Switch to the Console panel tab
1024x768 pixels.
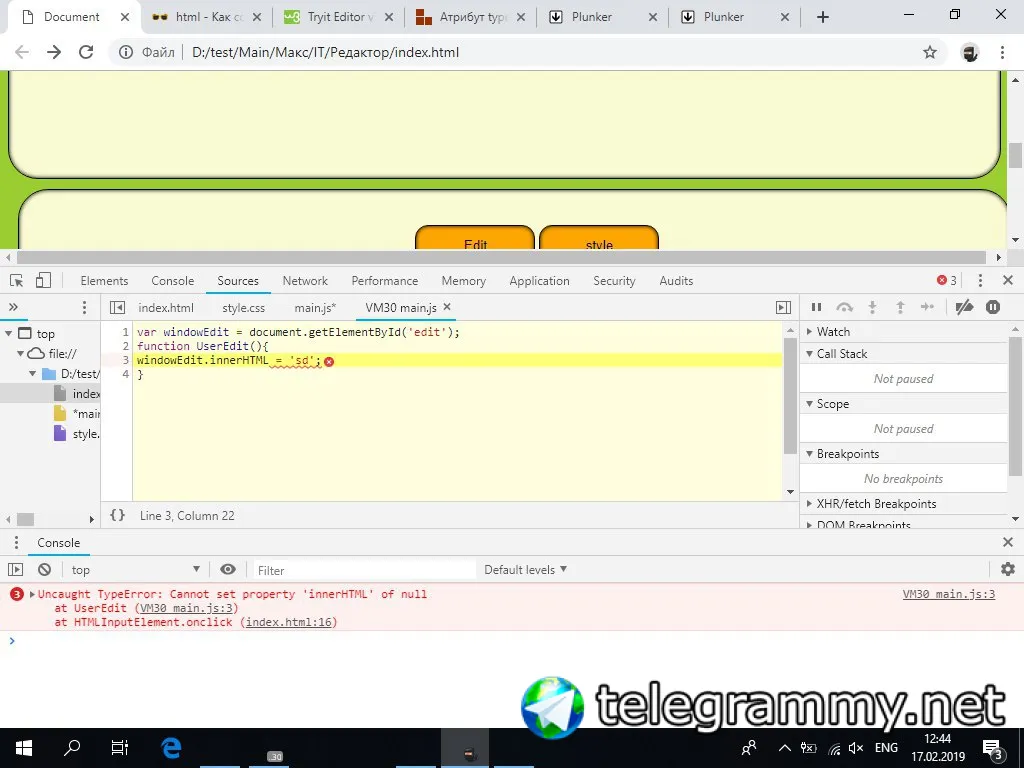(x=172, y=281)
